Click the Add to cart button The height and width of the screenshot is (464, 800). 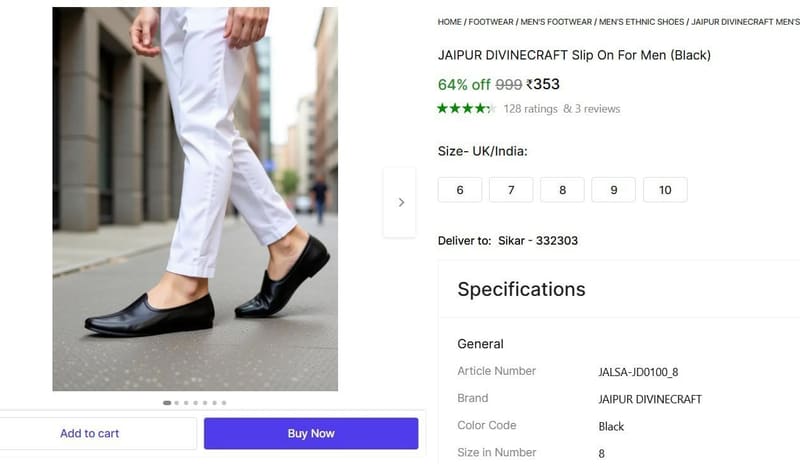point(90,433)
